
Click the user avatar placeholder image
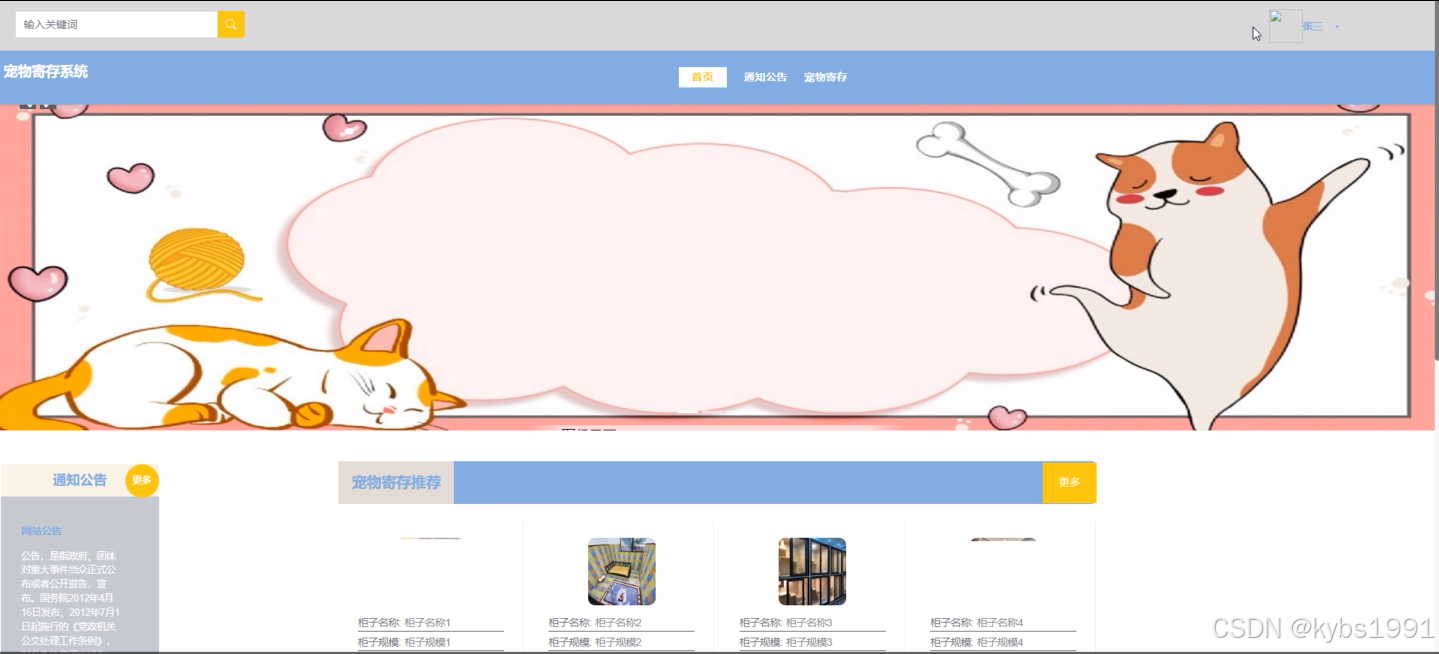coord(1286,26)
